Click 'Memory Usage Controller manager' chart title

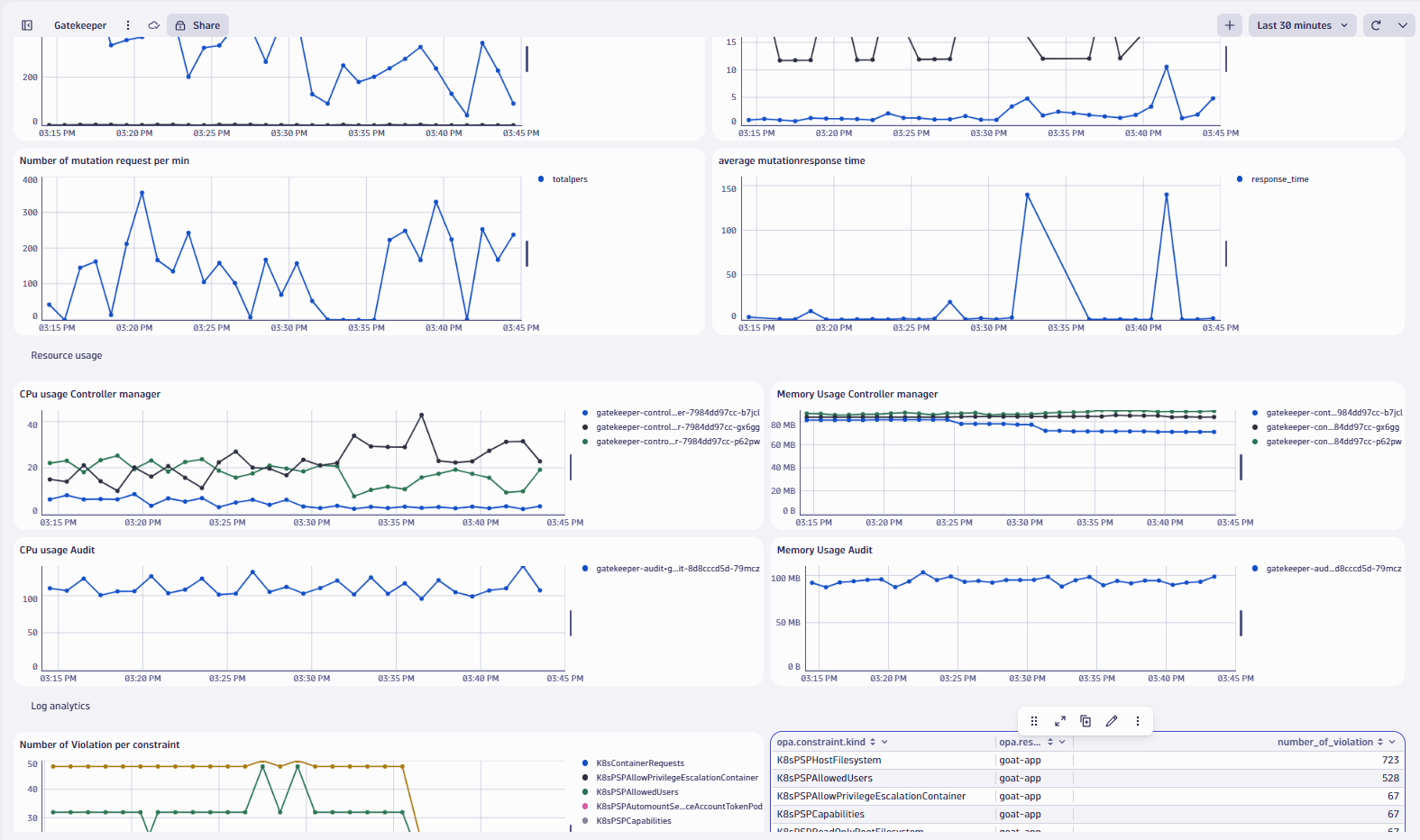pyautogui.click(x=857, y=395)
